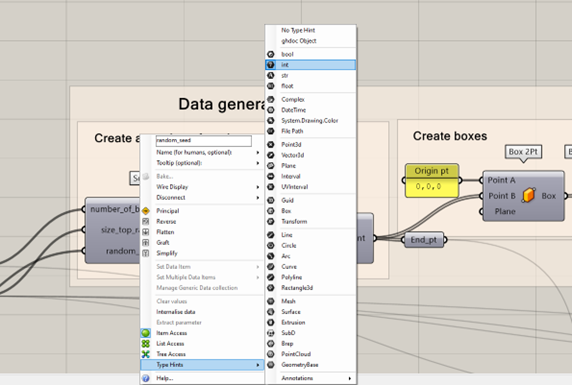Select Internalise data menu entry
The image size is (572, 385).
point(202,312)
